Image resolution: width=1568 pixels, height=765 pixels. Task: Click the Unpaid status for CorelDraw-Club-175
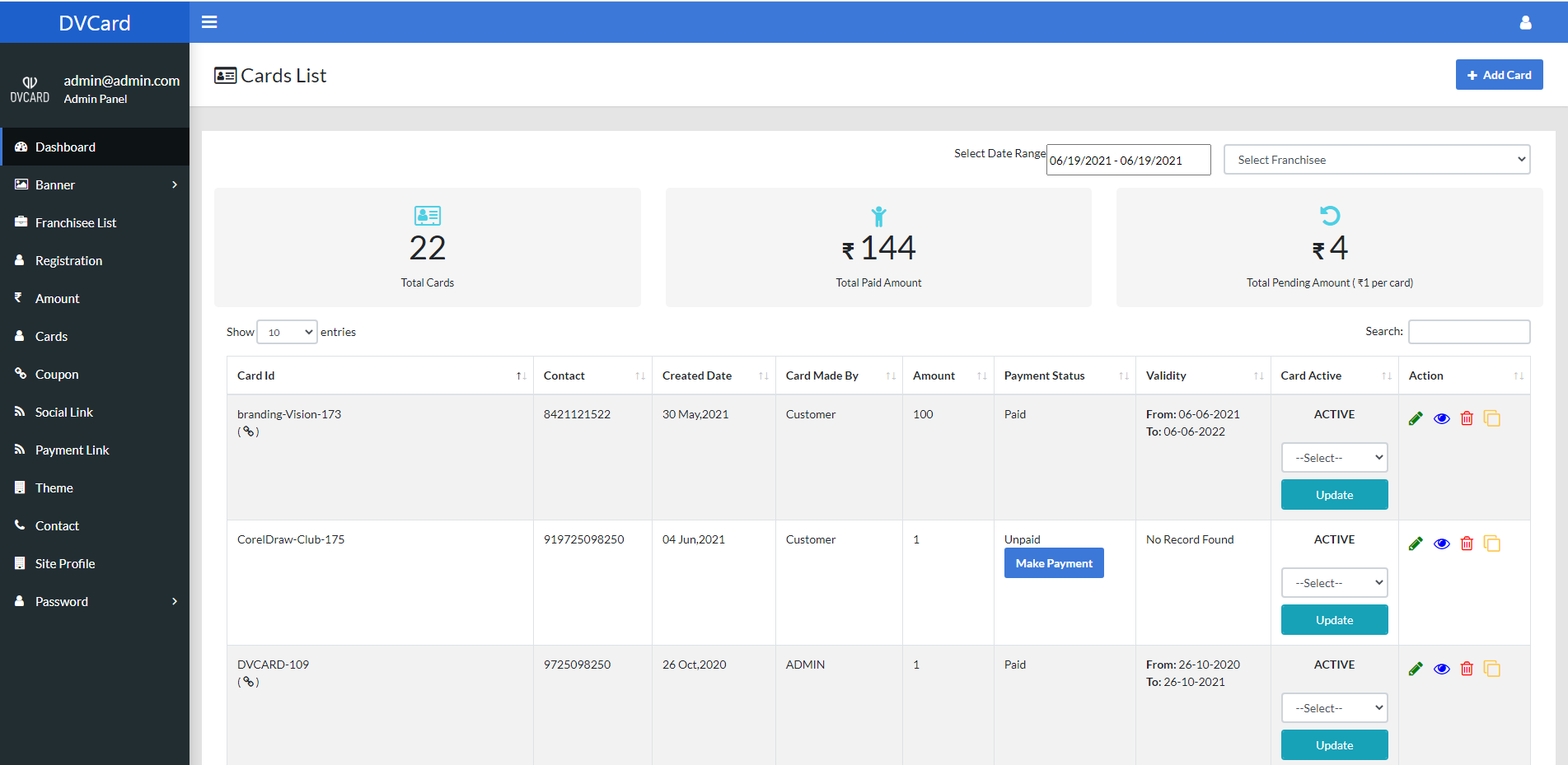coord(1023,539)
